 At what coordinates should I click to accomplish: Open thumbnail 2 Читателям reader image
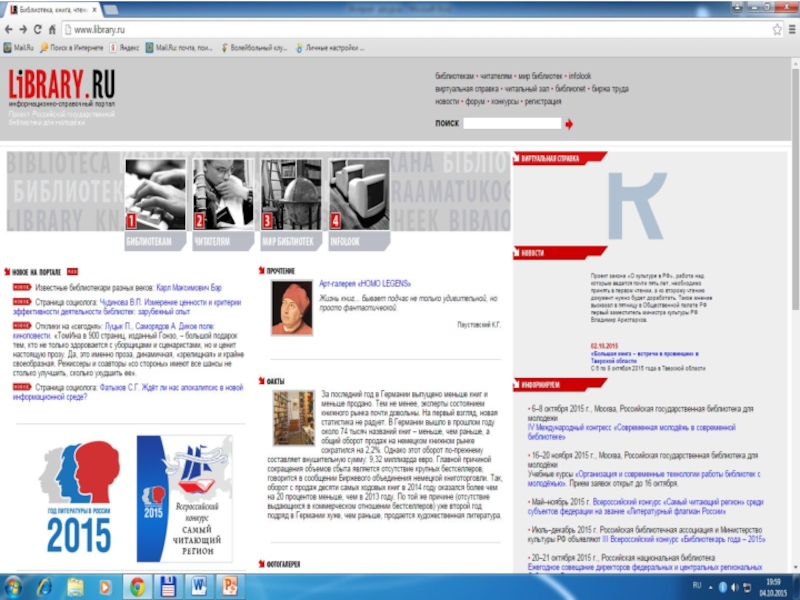point(223,194)
